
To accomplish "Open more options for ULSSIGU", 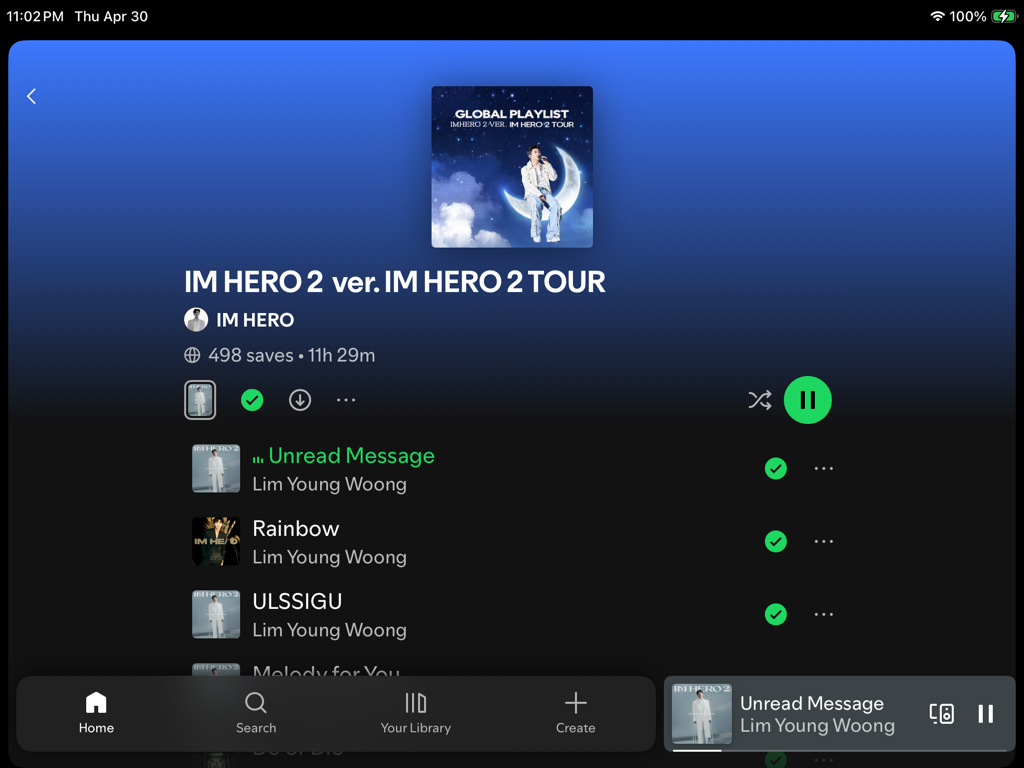I will (x=824, y=615).
